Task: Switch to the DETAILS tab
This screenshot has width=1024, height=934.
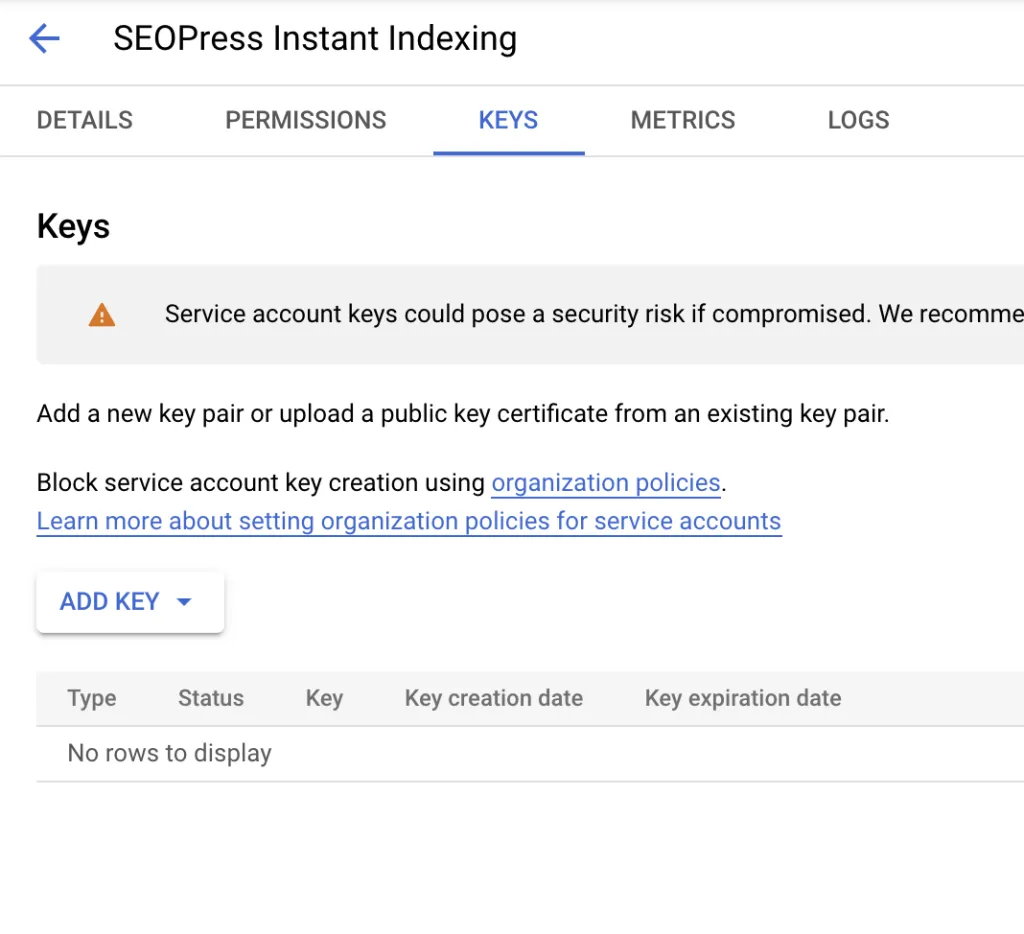Action: point(85,120)
